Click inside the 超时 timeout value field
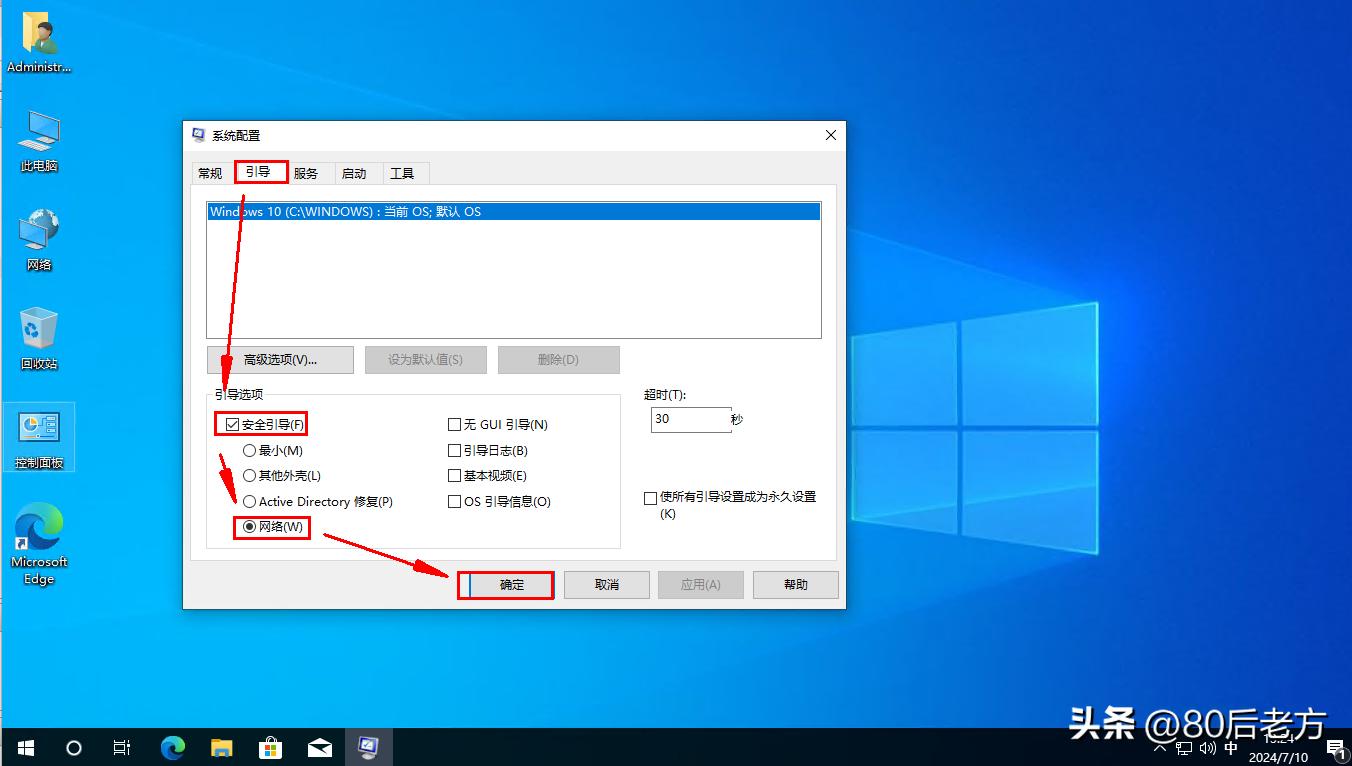 pos(690,419)
